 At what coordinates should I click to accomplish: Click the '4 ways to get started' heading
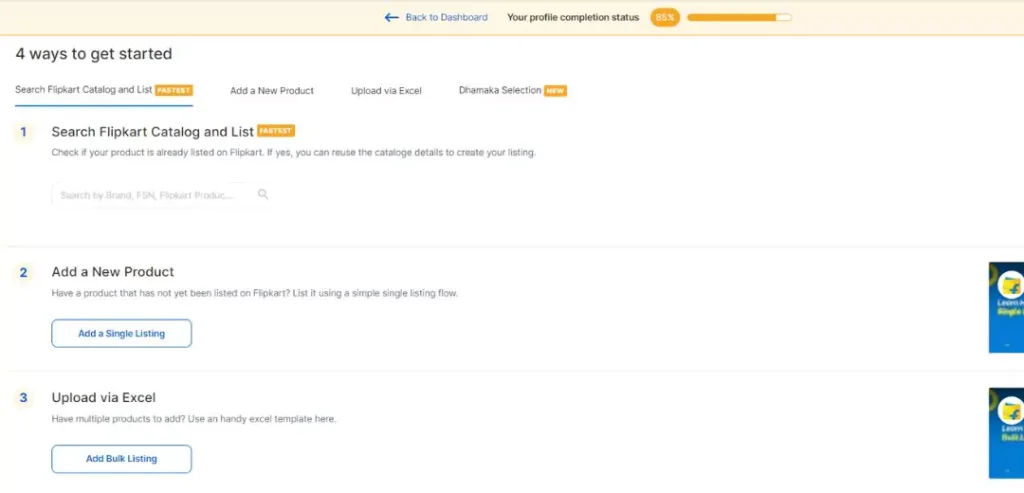coord(94,54)
